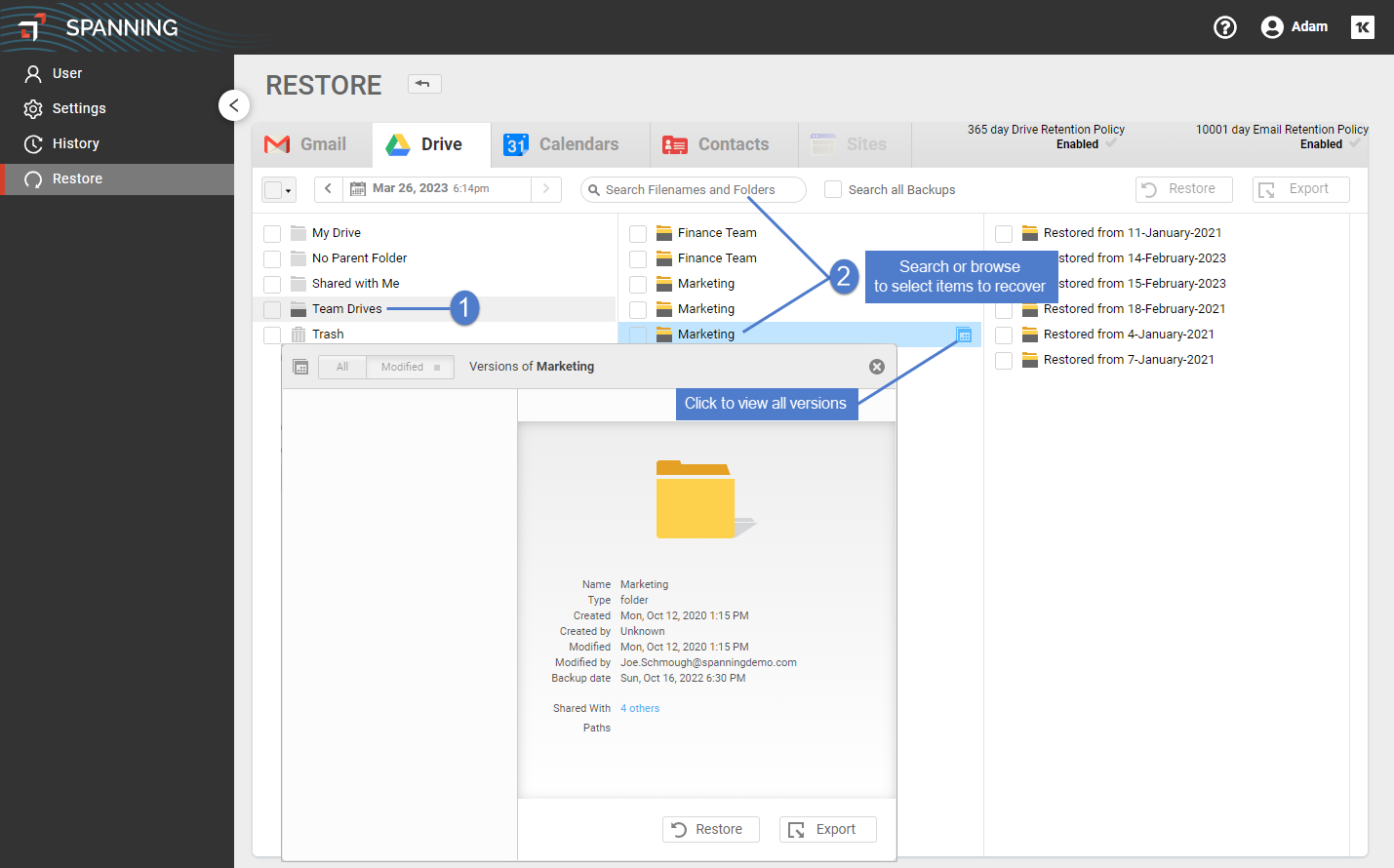Switch to the Gmail tab
The image size is (1394, 868).
click(x=312, y=144)
